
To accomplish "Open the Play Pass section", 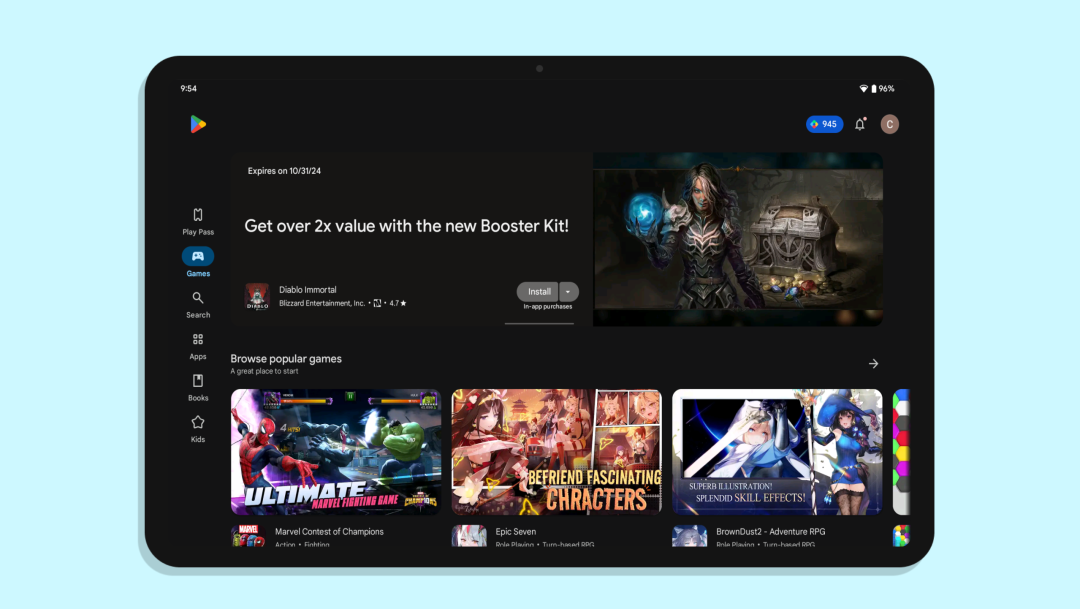I will pos(198,221).
